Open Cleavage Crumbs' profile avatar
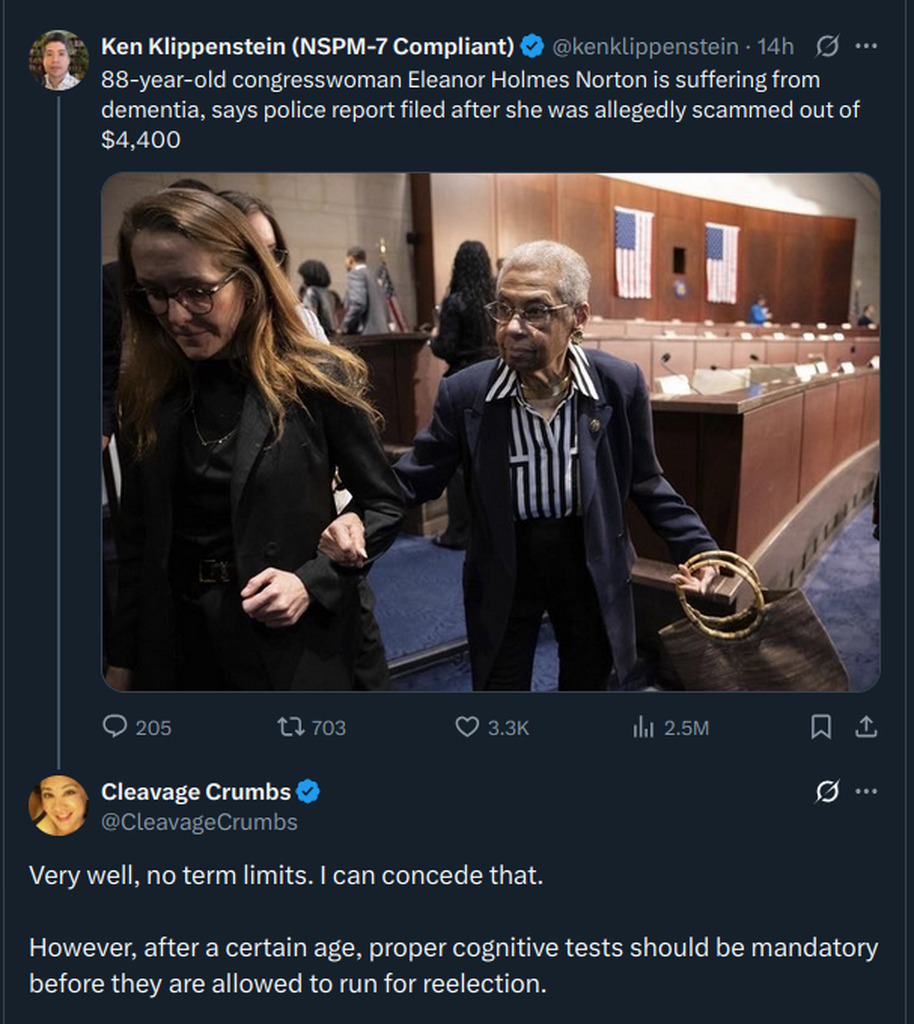Screen dimensions: 914x1024 [x=58, y=805]
